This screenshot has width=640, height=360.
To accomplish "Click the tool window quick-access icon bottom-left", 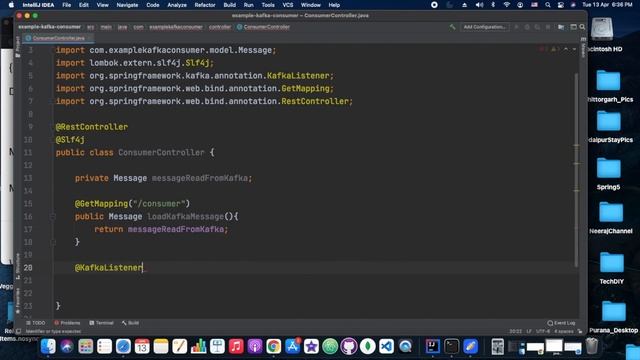I will click(18, 331).
